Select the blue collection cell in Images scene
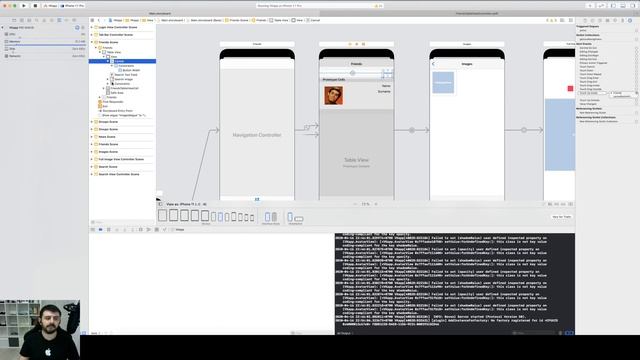The height and width of the screenshot is (360, 640). point(443,82)
